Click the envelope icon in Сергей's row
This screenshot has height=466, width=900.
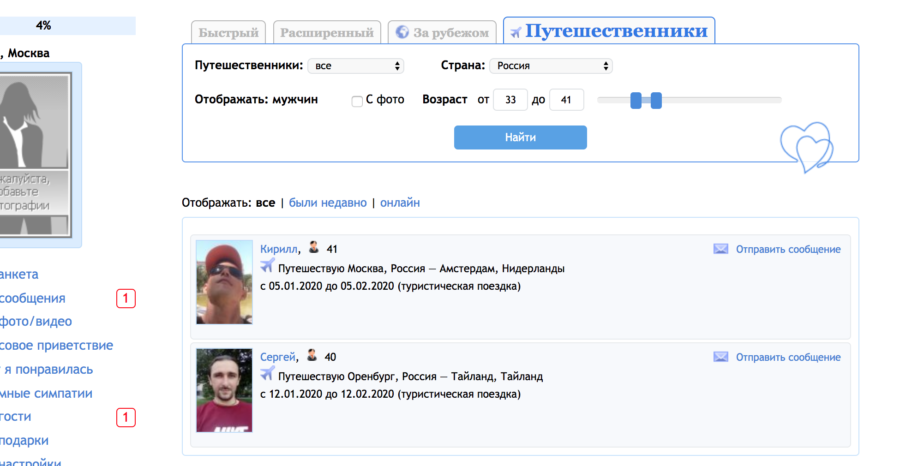click(720, 357)
